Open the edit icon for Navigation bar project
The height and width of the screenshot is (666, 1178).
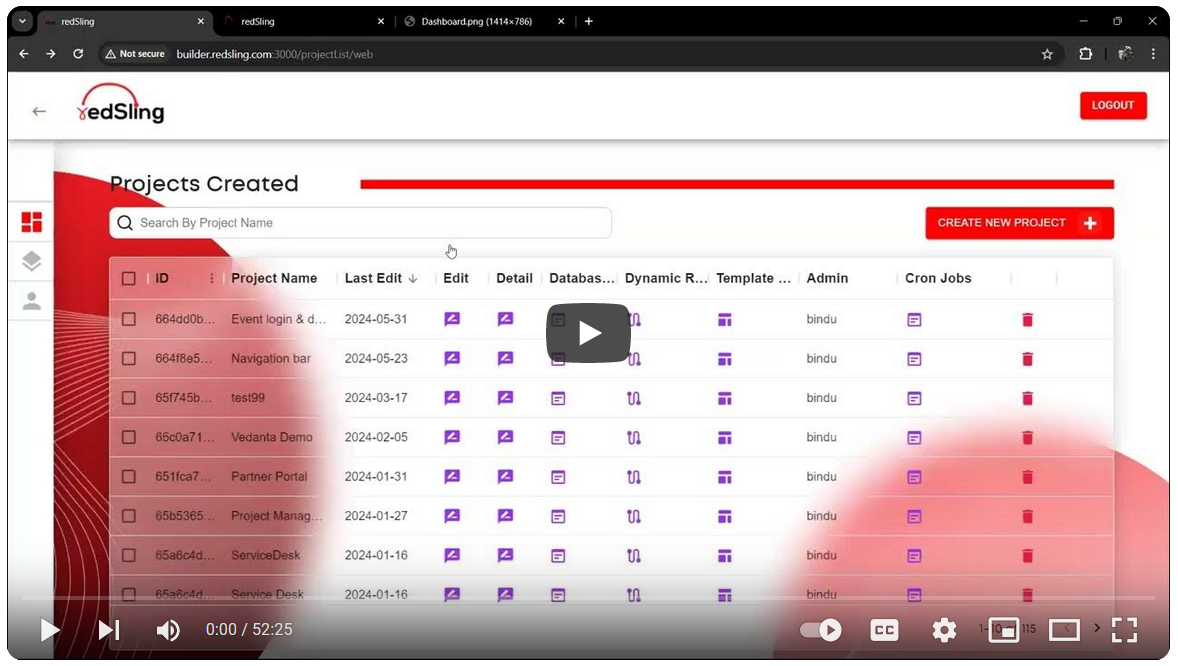tap(452, 359)
